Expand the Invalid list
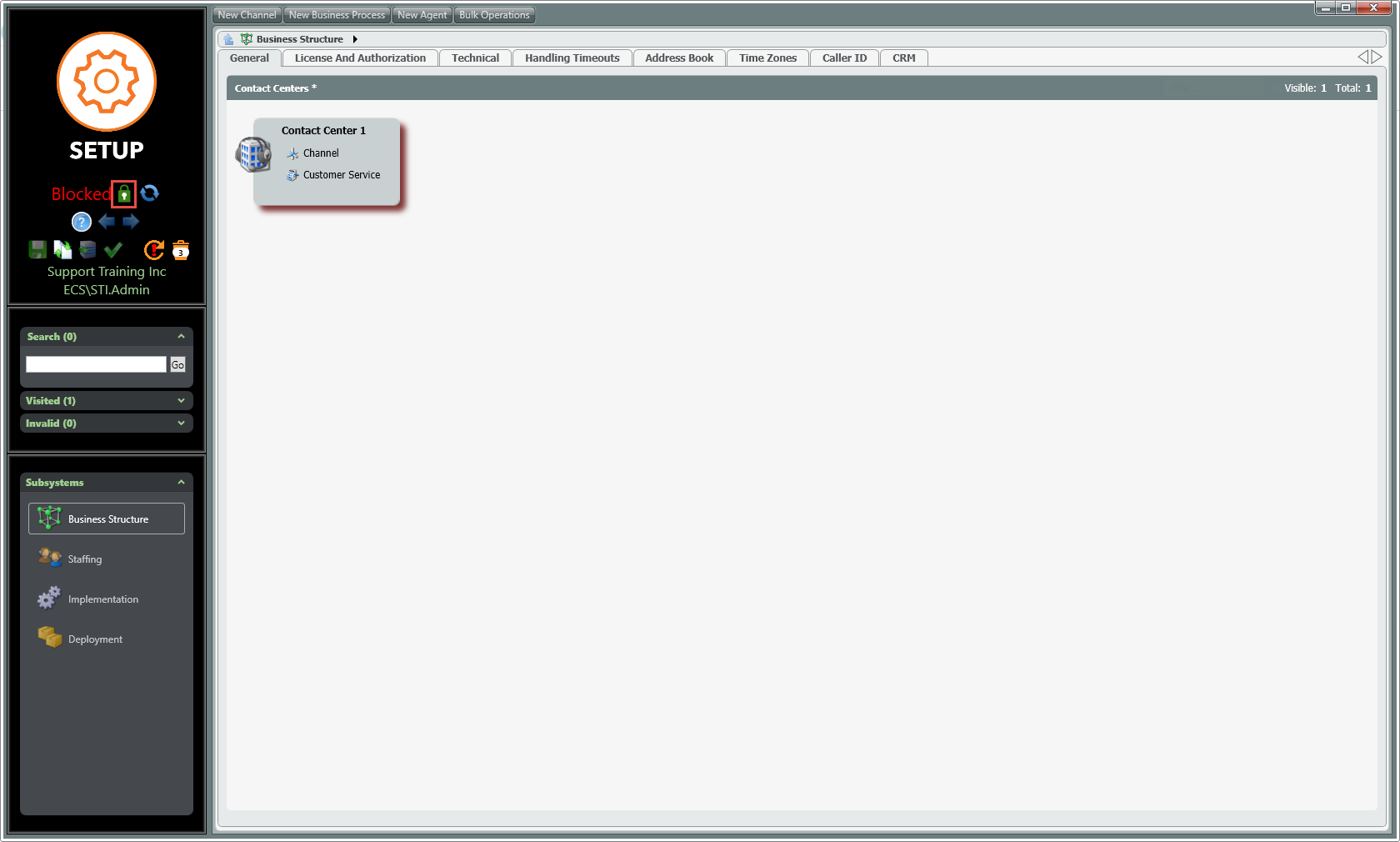Screen dimensions: 1400x842 pos(181,424)
